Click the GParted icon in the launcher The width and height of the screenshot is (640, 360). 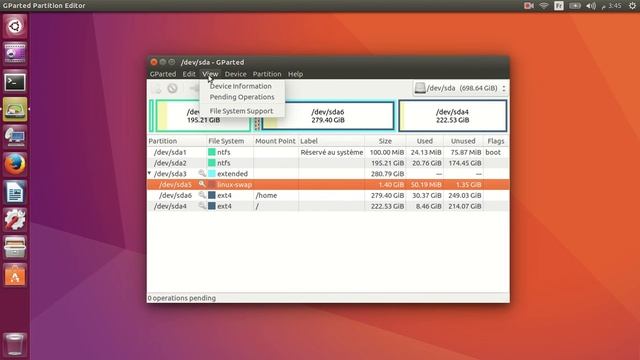pos(15,109)
